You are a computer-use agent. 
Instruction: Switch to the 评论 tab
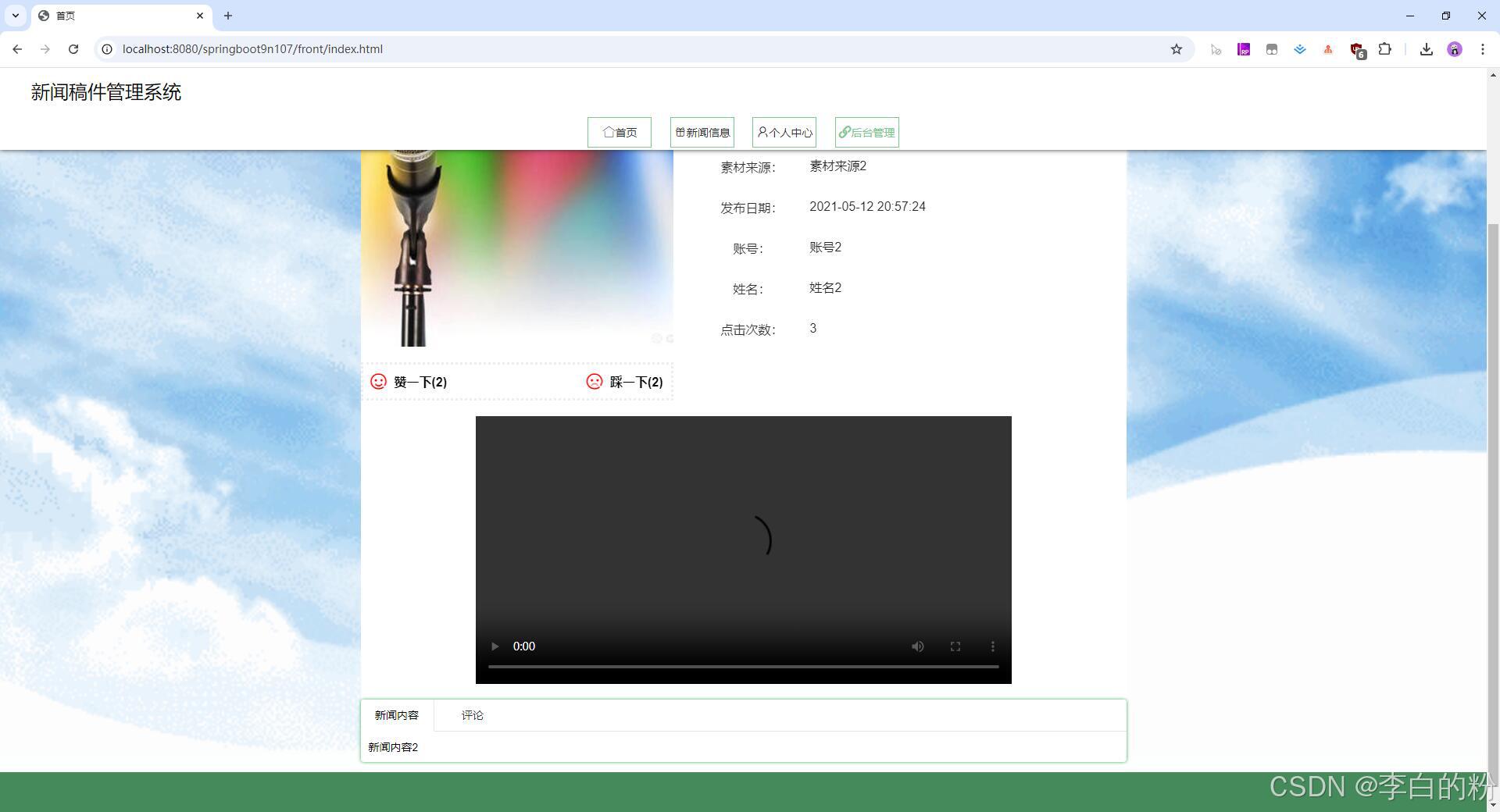[473, 715]
